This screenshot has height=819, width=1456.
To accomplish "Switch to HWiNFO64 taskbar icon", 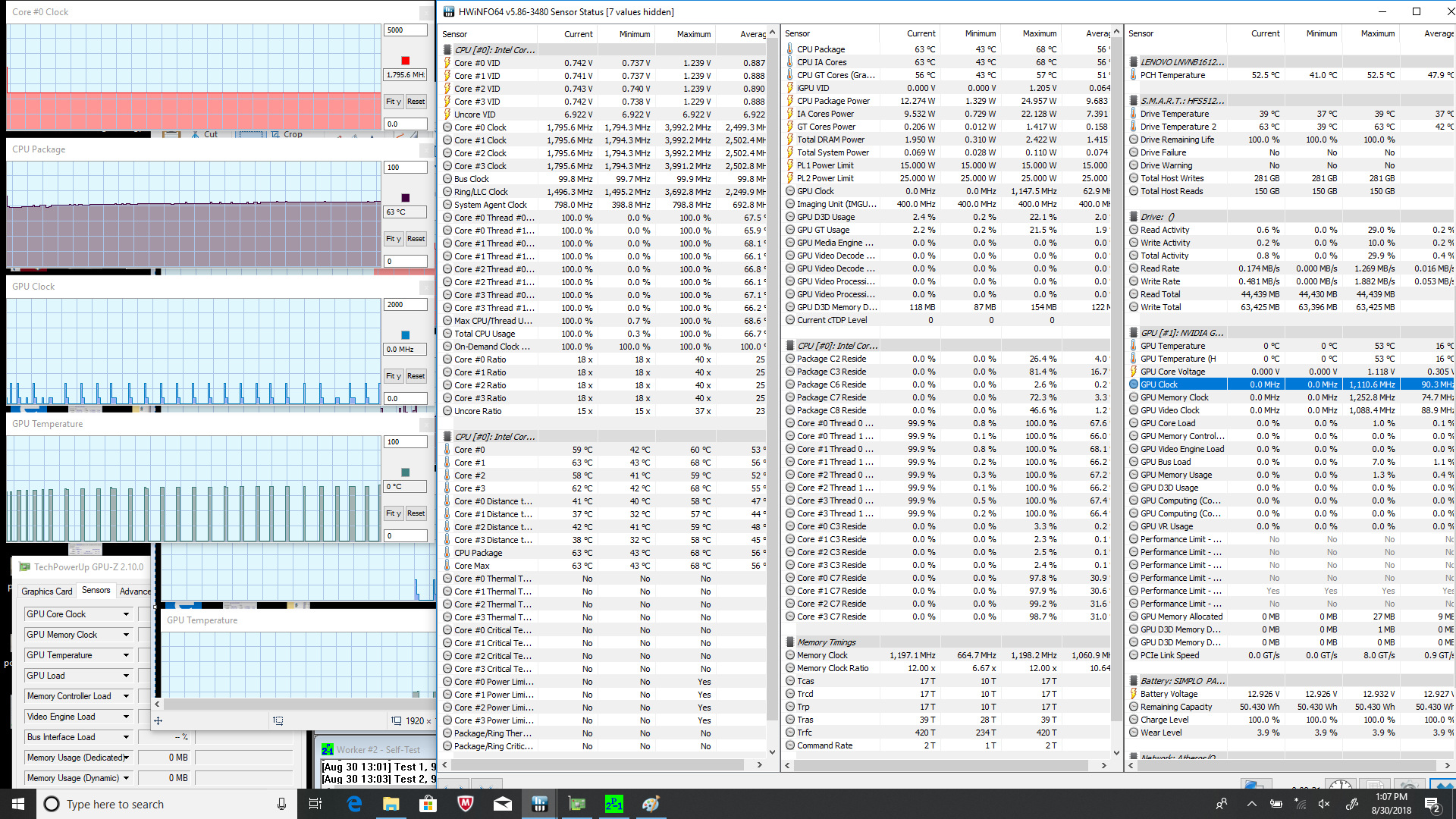I will point(539,804).
